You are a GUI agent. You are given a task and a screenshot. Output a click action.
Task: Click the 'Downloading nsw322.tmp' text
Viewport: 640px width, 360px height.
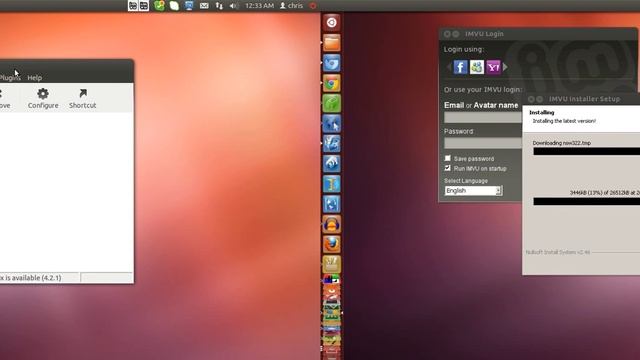pyautogui.click(x=562, y=143)
